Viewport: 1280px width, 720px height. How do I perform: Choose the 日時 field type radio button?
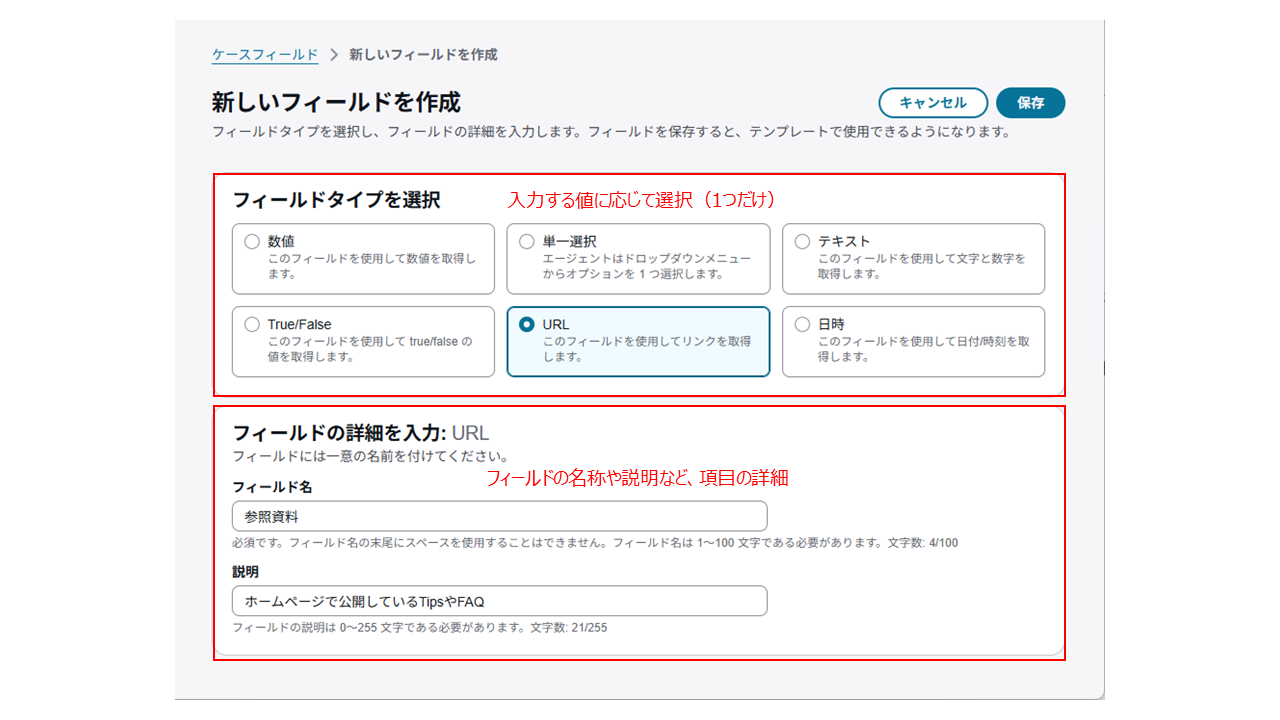802,324
